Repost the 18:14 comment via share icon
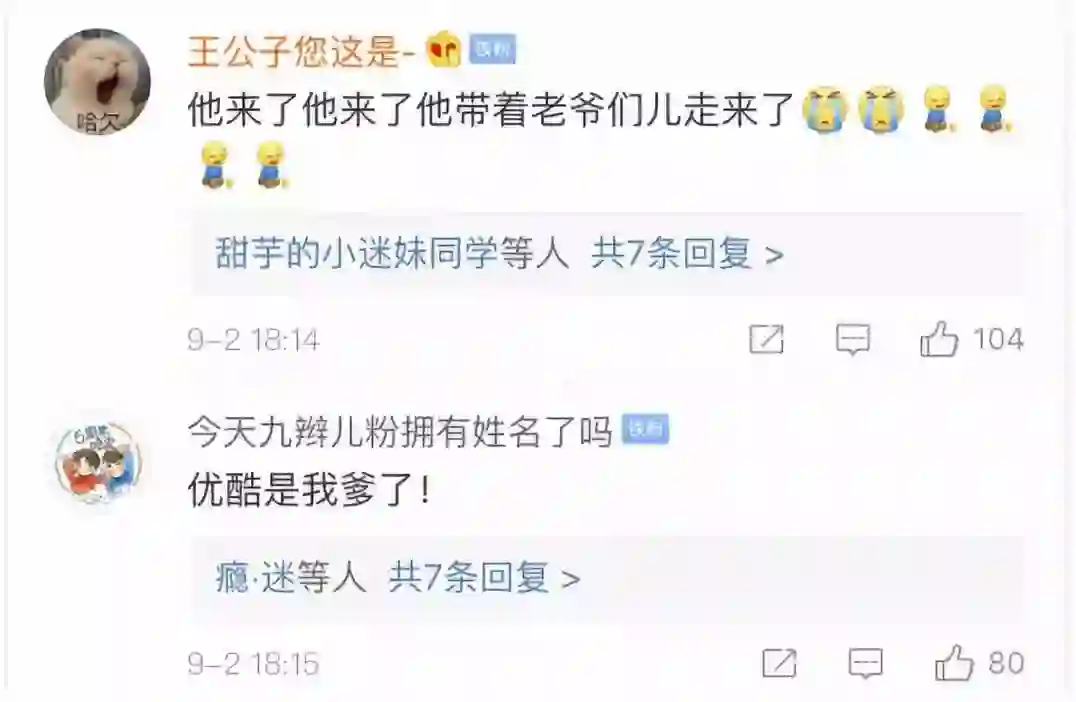1076x702 pixels. [x=767, y=339]
